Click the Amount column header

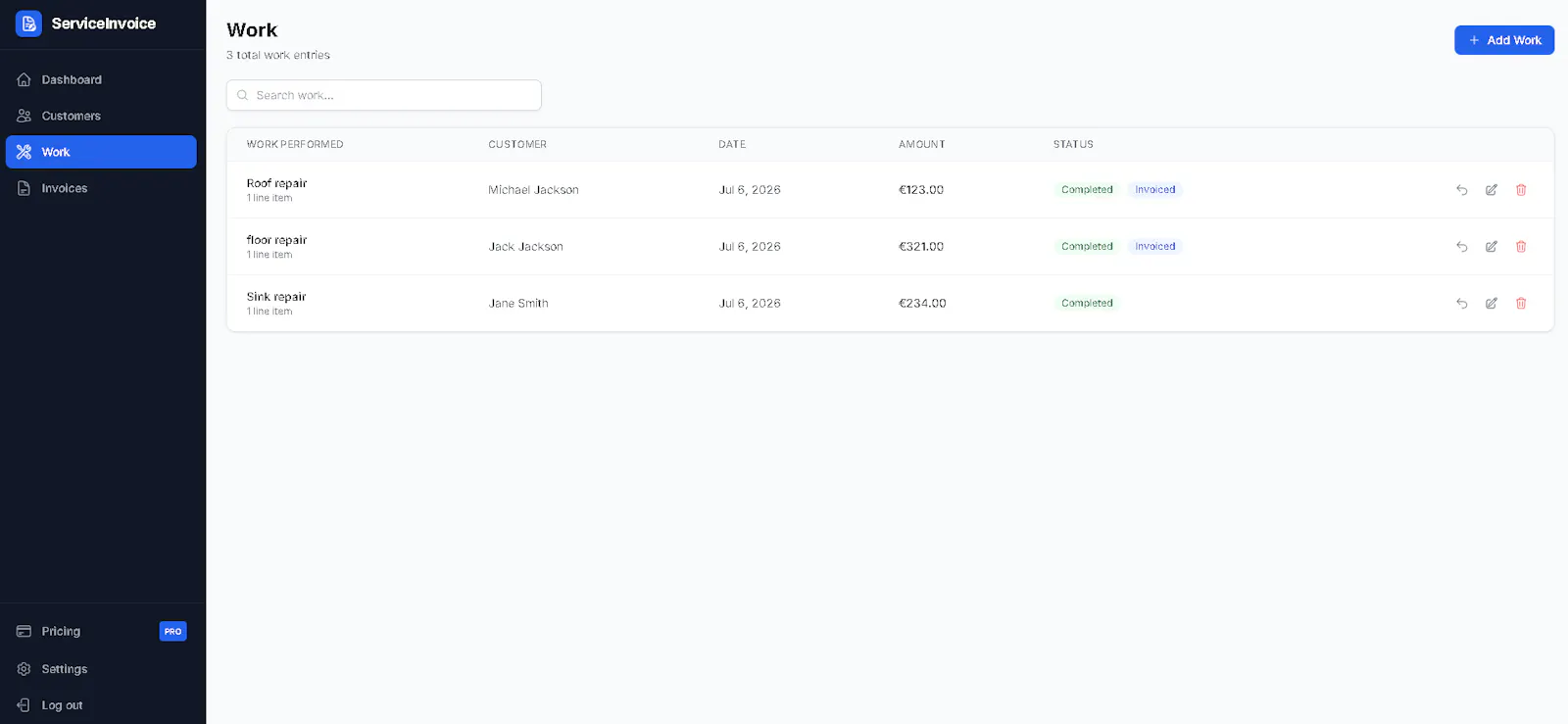[x=922, y=144]
